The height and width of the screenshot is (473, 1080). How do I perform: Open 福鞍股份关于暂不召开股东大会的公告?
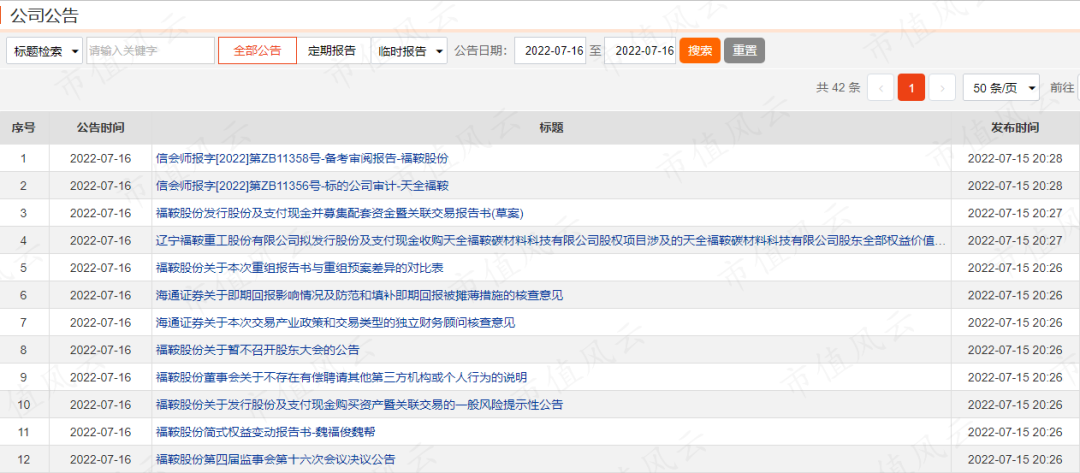pyautogui.click(x=258, y=350)
